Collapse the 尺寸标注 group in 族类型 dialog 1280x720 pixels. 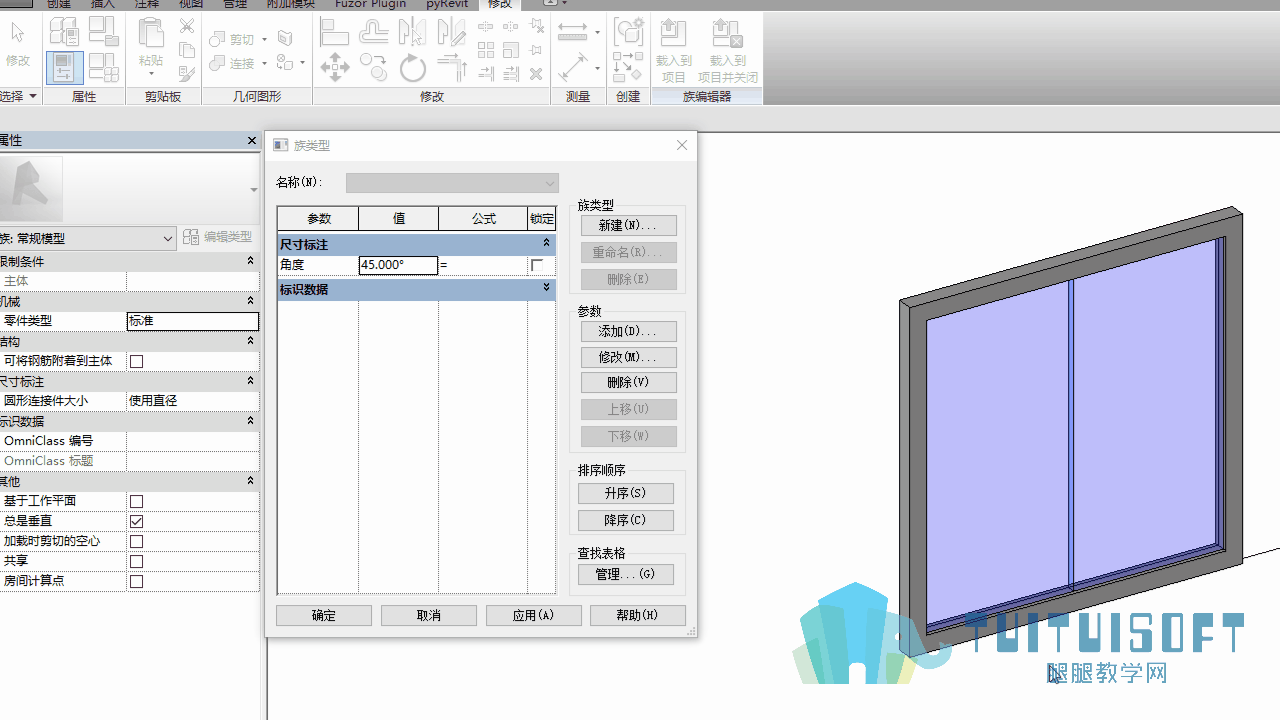coord(546,243)
